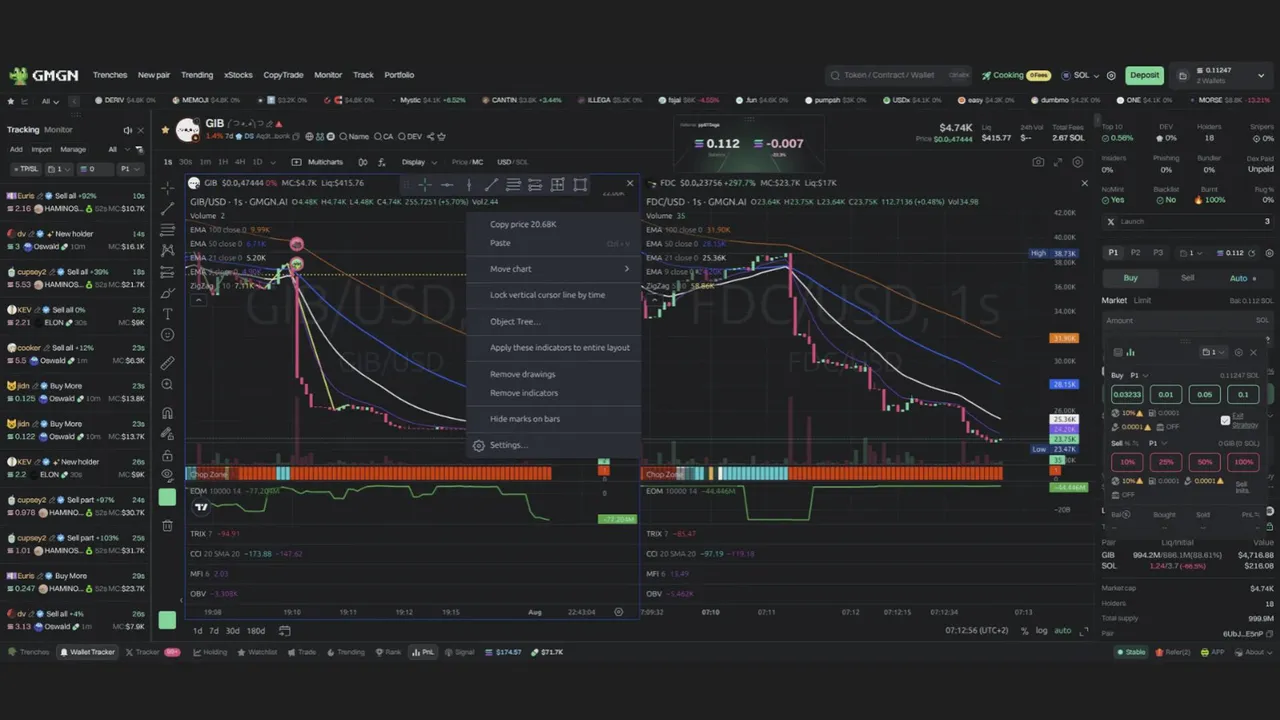
Task: Select Object Tree... in context menu
Action: click(x=515, y=321)
